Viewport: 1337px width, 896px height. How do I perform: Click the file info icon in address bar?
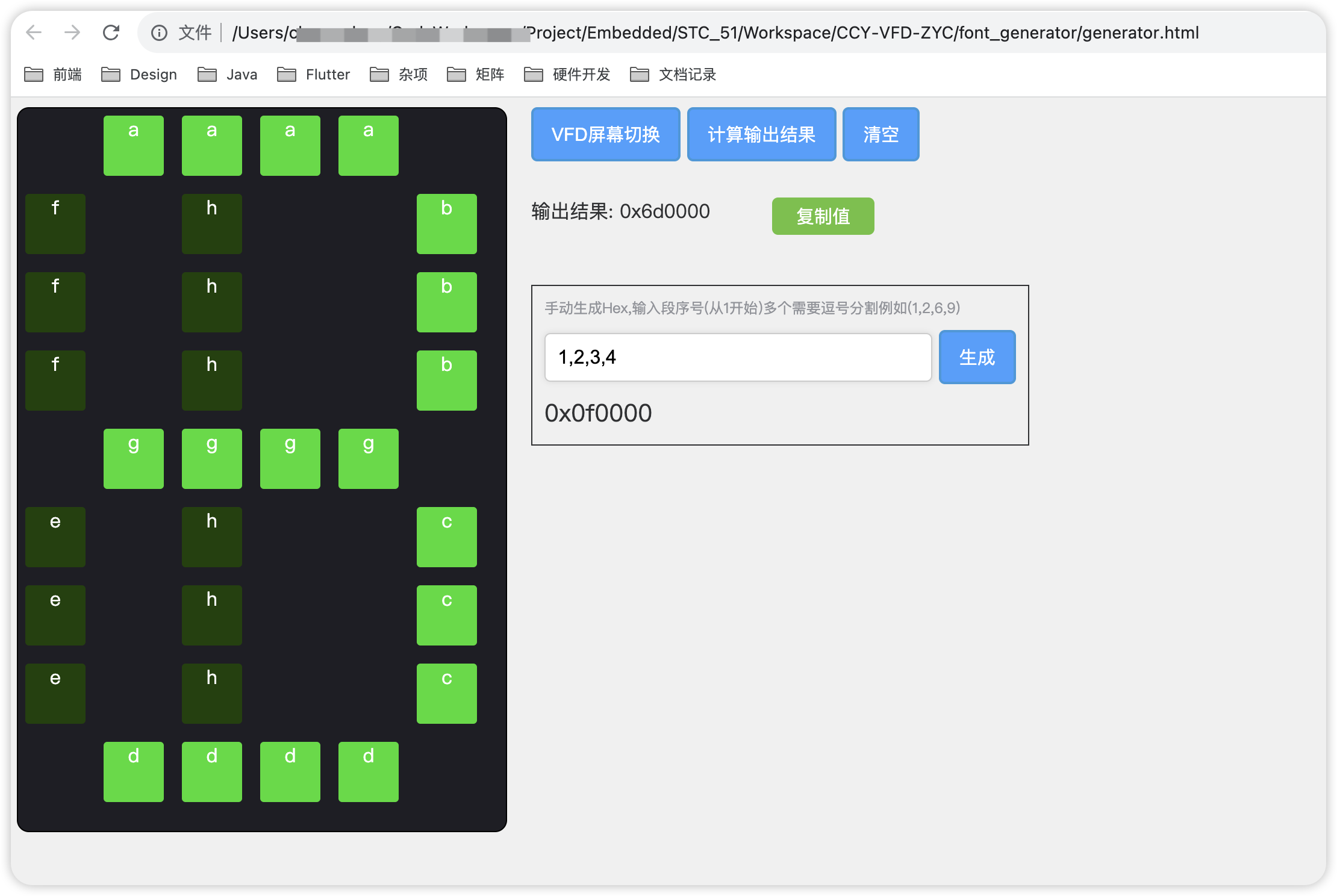pyautogui.click(x=158, y=33)
